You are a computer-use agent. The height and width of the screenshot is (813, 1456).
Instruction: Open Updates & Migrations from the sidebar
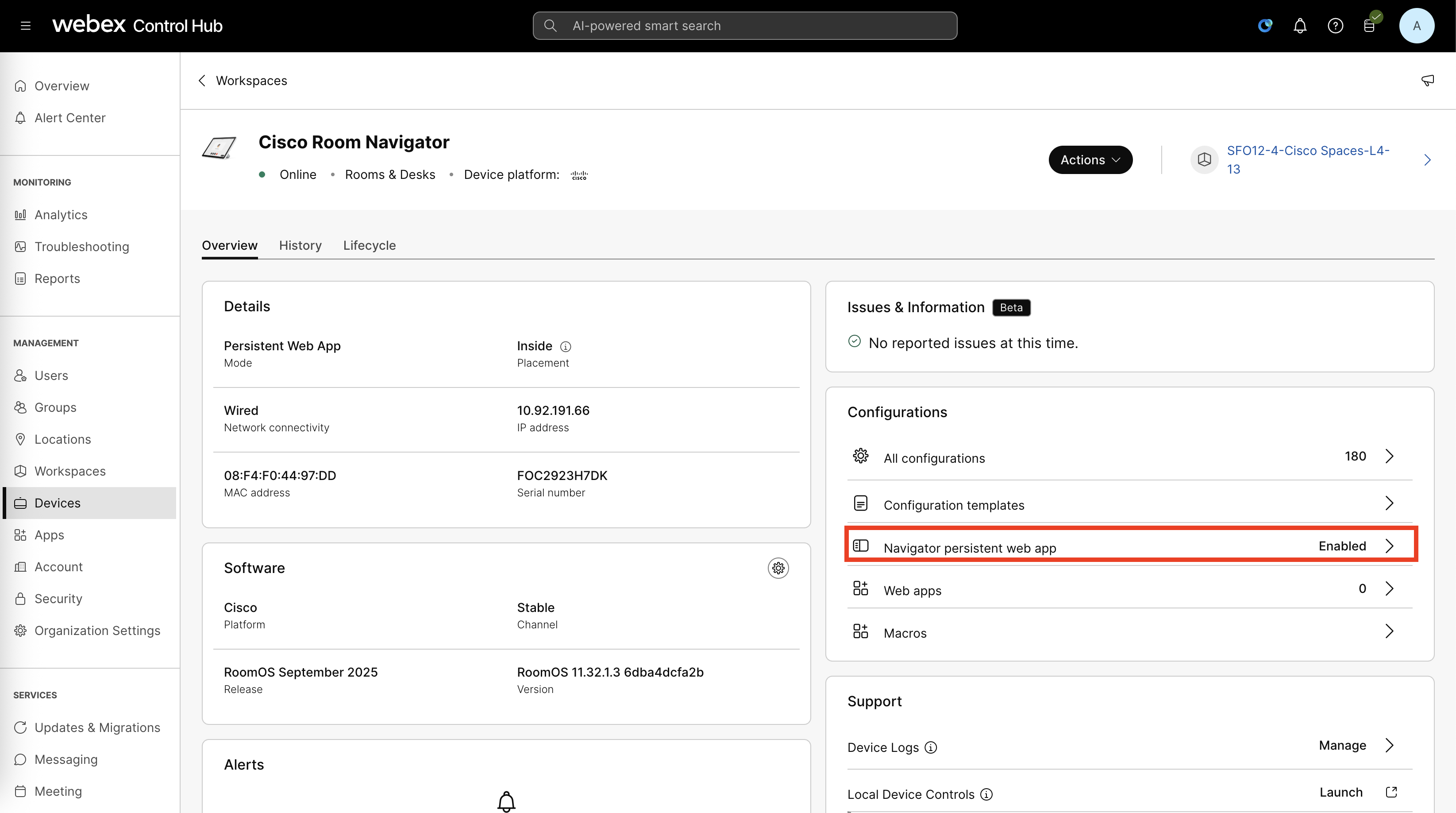[96, 728]
